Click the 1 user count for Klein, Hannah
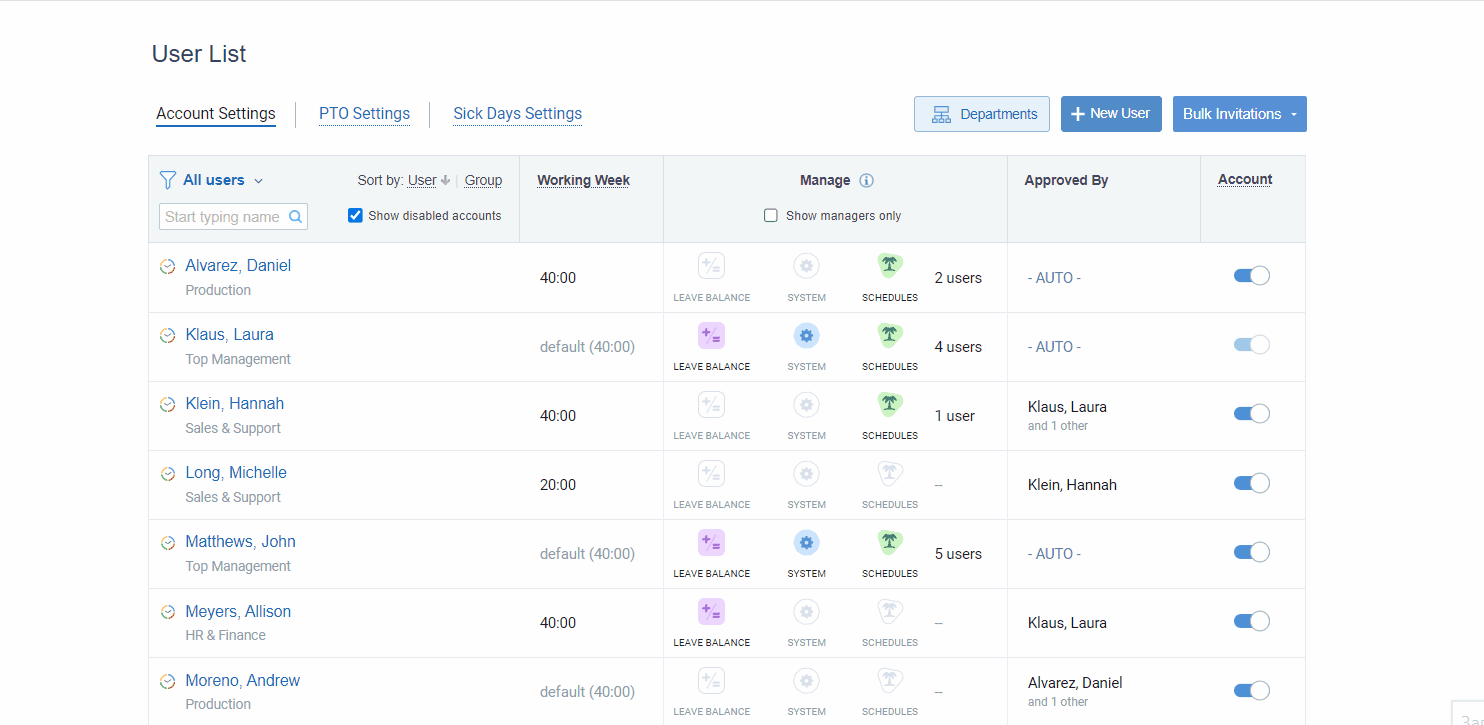This screenshot has height=725, width=1484. point(954,416)
